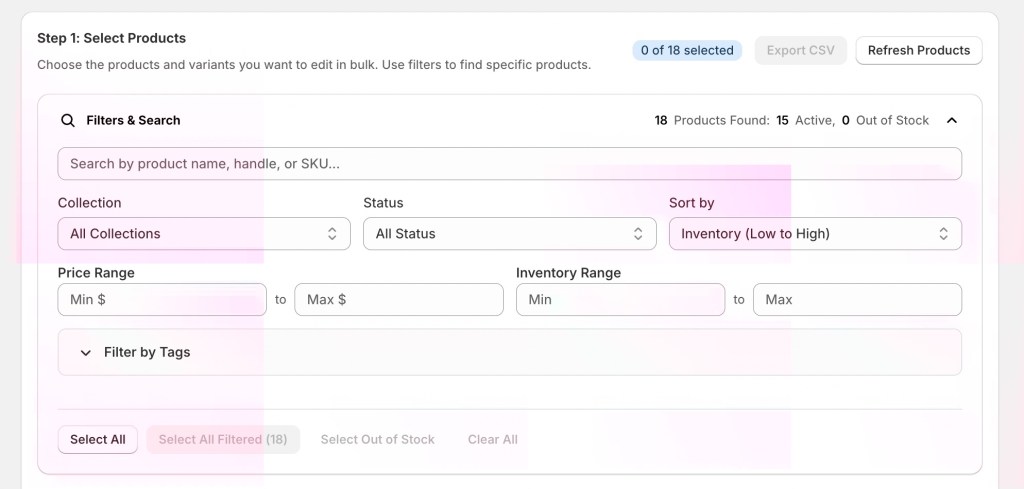This screenshot has height=489, width=1024.
Task: Click the Export CSV button
Action: click(800, 50)
